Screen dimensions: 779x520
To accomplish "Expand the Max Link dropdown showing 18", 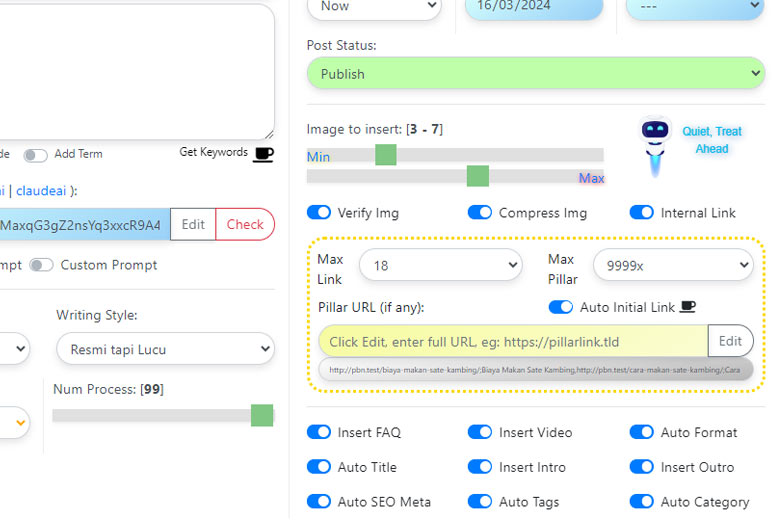I will click(440, 266).
